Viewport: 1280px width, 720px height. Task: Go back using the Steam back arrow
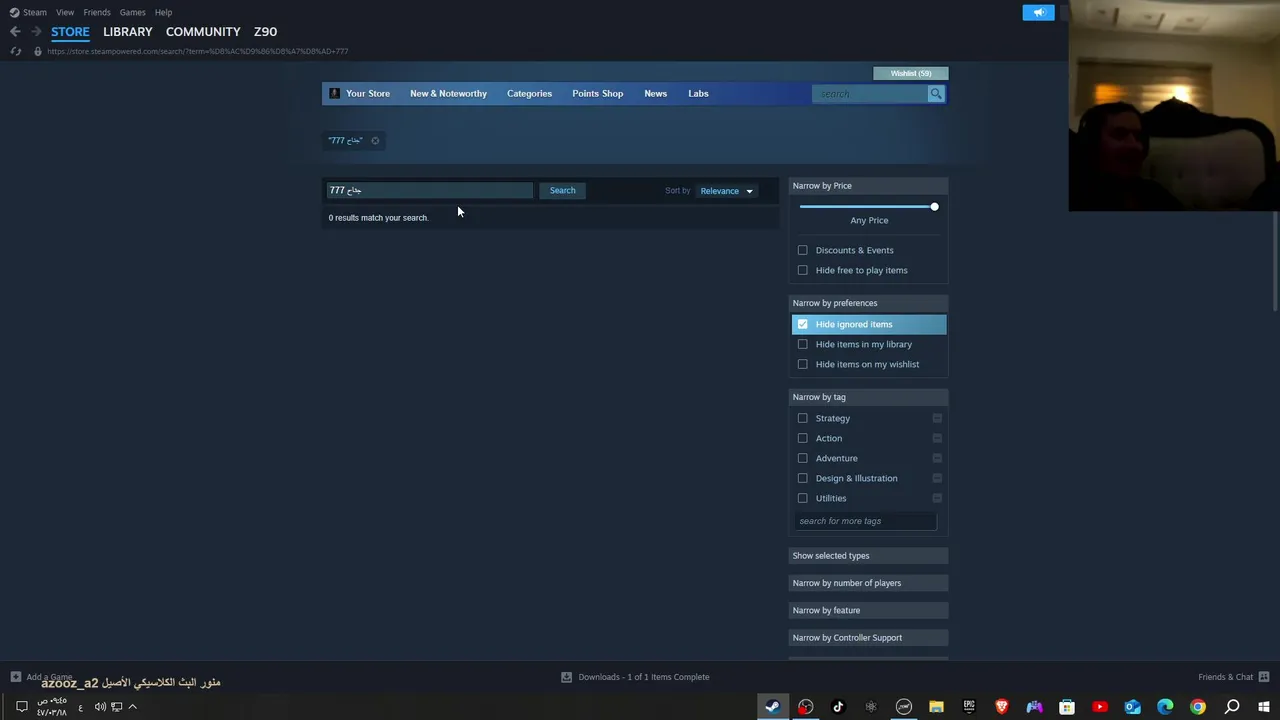15,32
